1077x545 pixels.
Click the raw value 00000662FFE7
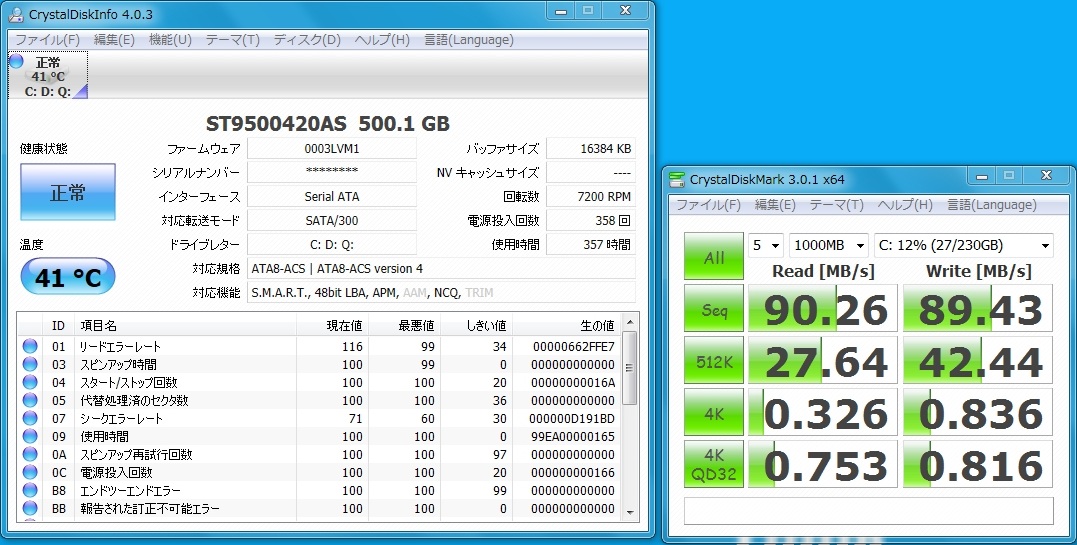[574, 346]
